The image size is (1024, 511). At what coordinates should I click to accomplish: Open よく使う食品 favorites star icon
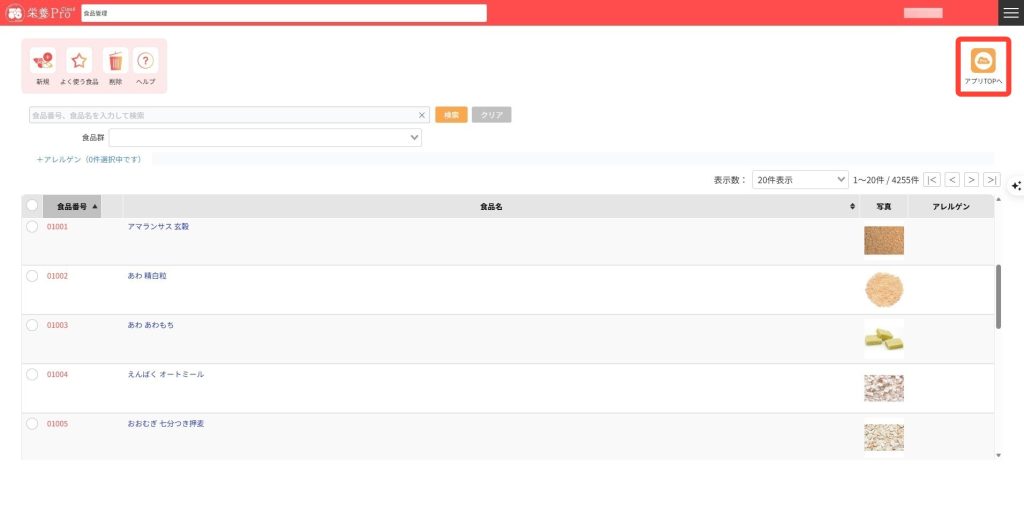point(79,62)
